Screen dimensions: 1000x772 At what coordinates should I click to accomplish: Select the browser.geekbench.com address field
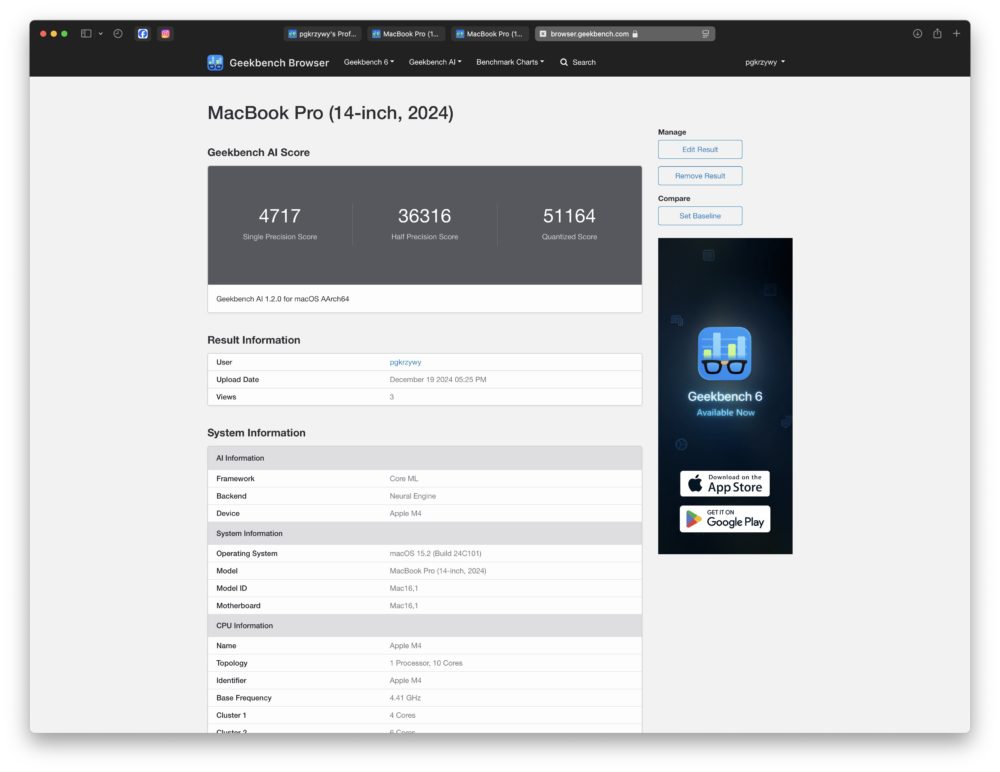point(625,34)
